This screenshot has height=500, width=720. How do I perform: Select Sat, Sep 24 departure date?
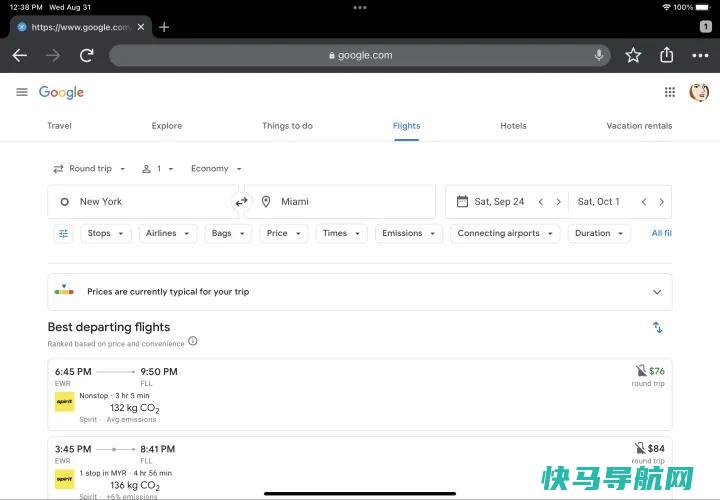click(x=499, y=202)
